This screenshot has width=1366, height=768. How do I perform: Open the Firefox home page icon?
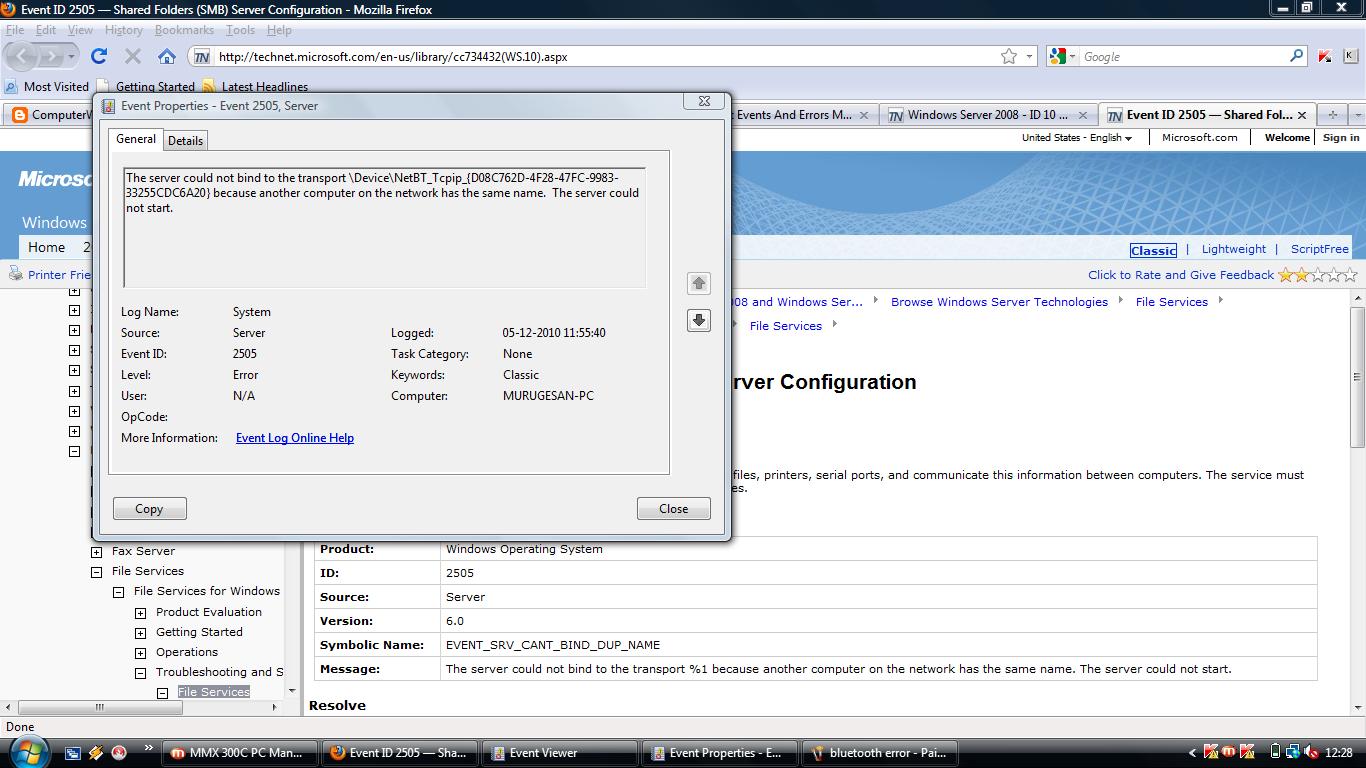coord(167,56)
